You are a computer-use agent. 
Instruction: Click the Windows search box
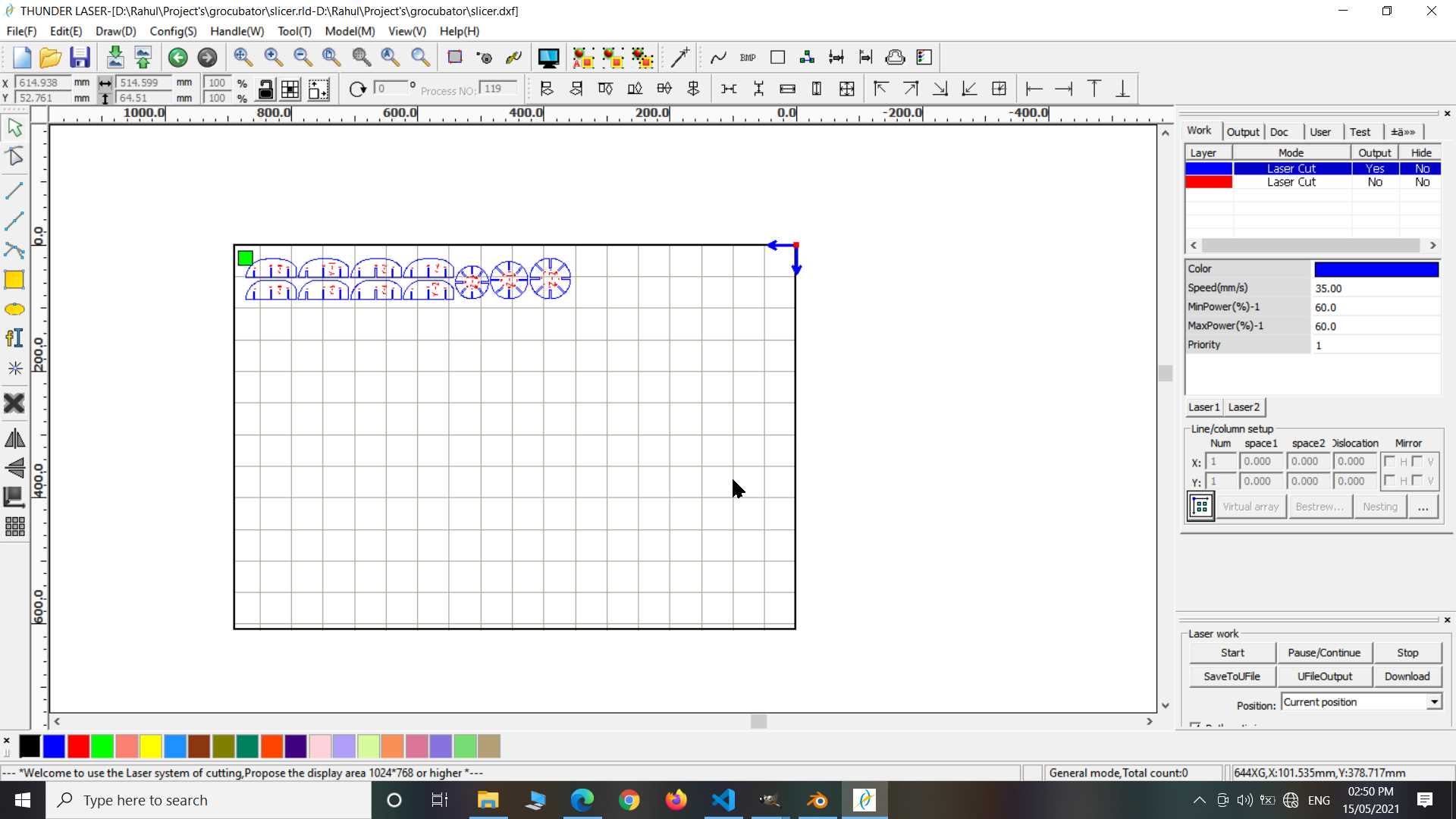[x=209, y=800]
